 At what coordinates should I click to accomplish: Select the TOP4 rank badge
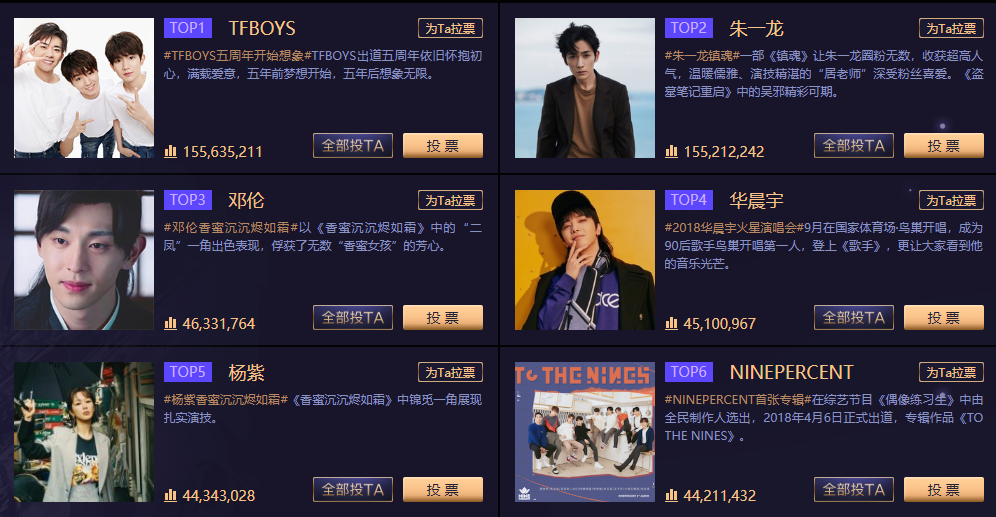click(689, 200)
